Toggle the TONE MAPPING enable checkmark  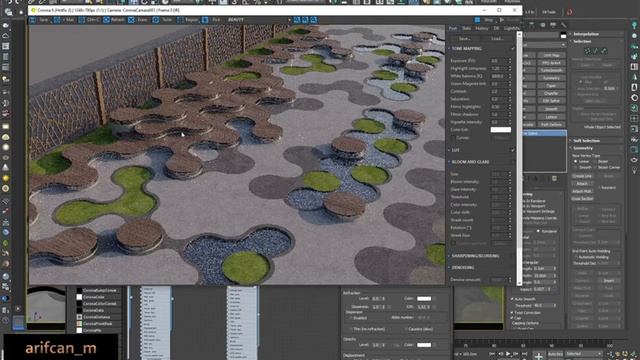(x=513, y=49)
